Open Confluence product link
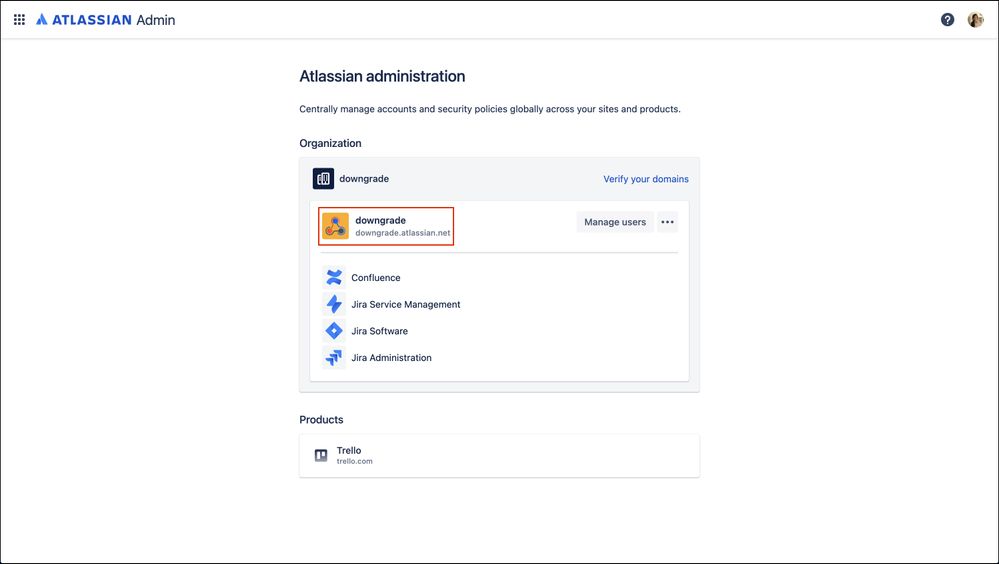999x564 pixels. (375, 278)
